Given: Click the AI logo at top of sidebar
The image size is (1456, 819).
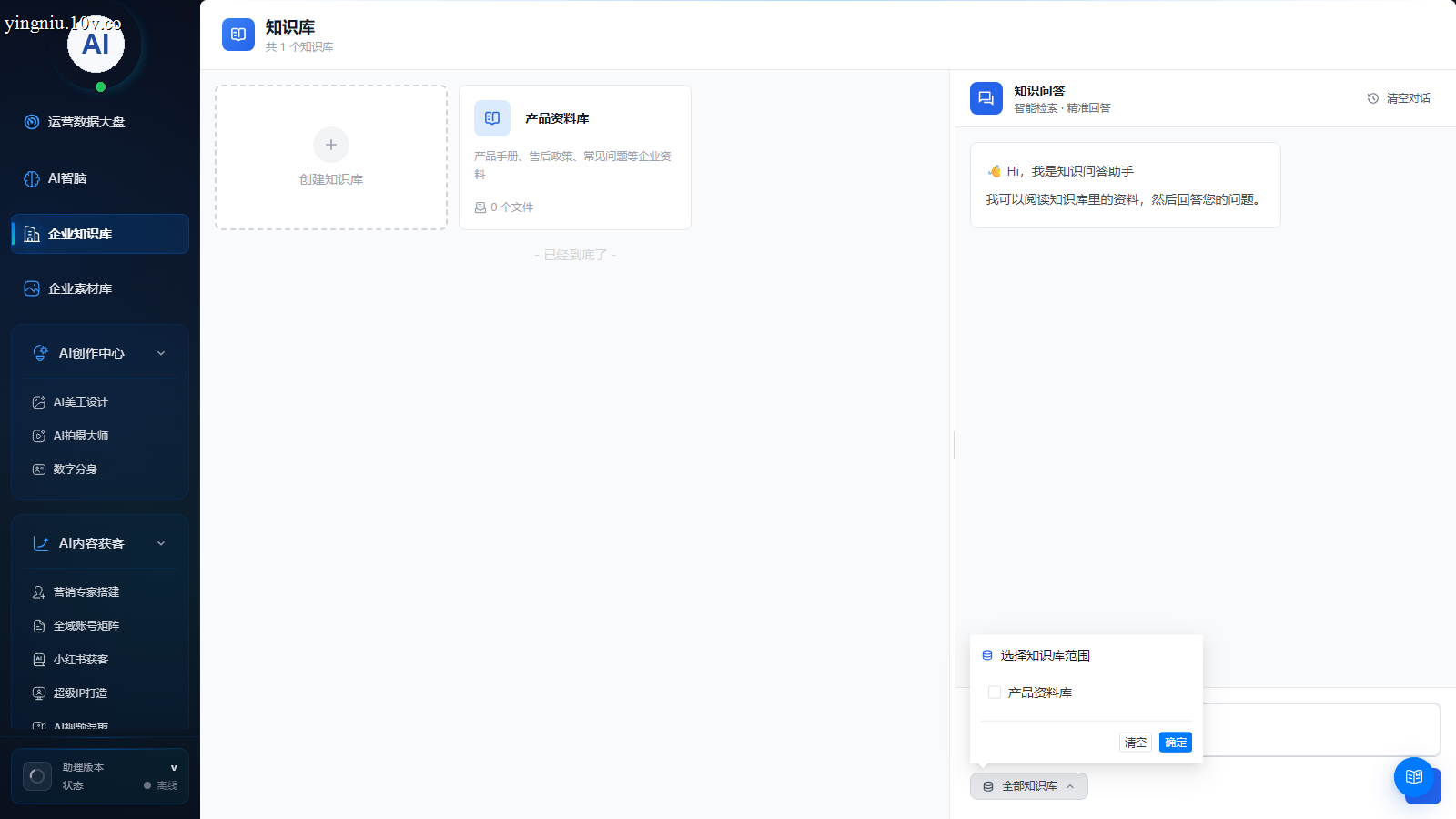Looking at the screenshot, I should click(96, 44).
